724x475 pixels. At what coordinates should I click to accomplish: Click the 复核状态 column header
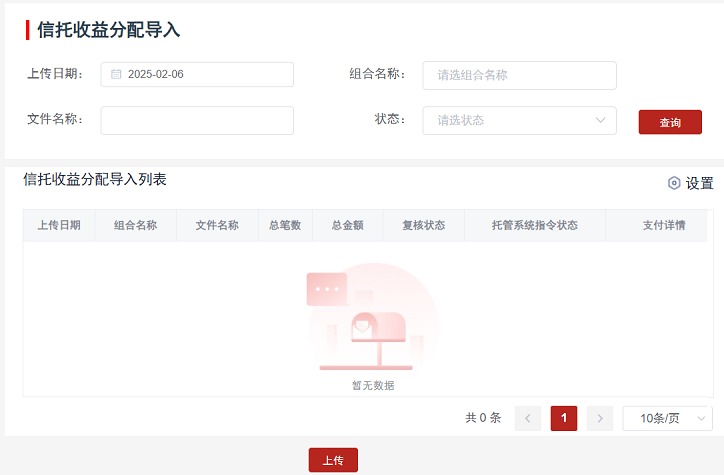click(x=423, y=225)
